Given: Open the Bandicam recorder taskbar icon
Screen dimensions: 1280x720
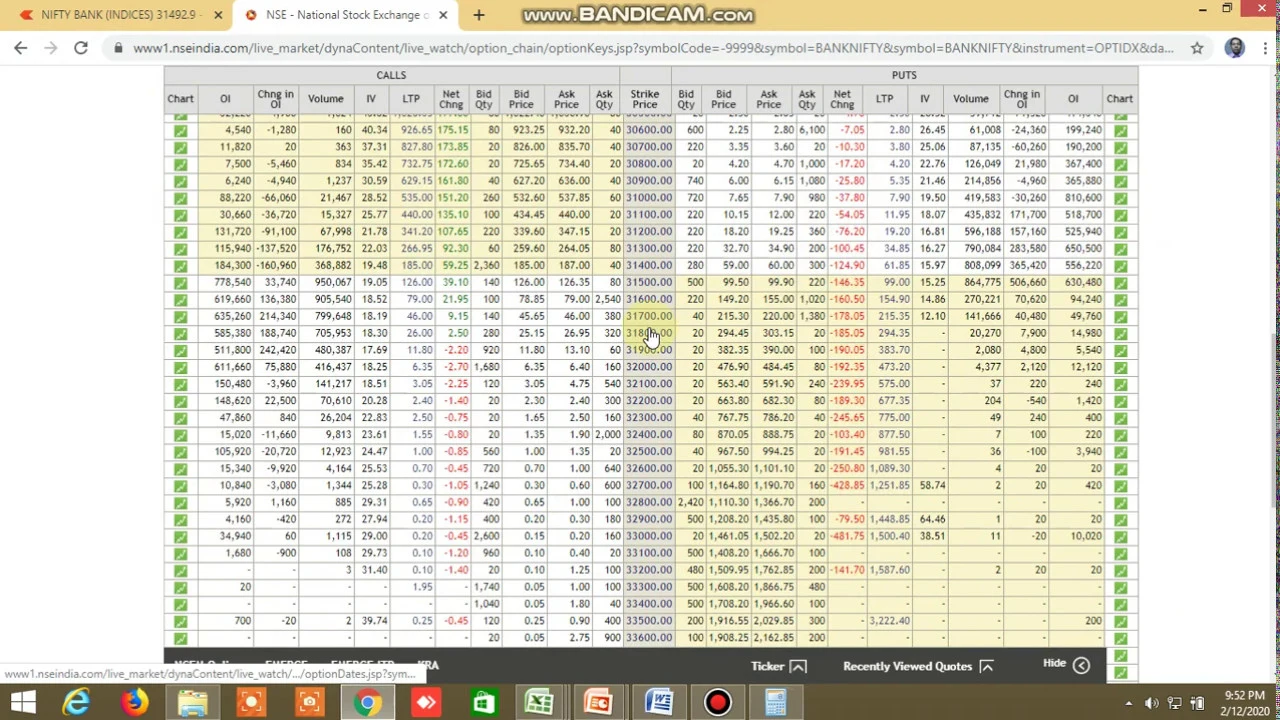Looking at the screenshot, I should click(717, 703).
